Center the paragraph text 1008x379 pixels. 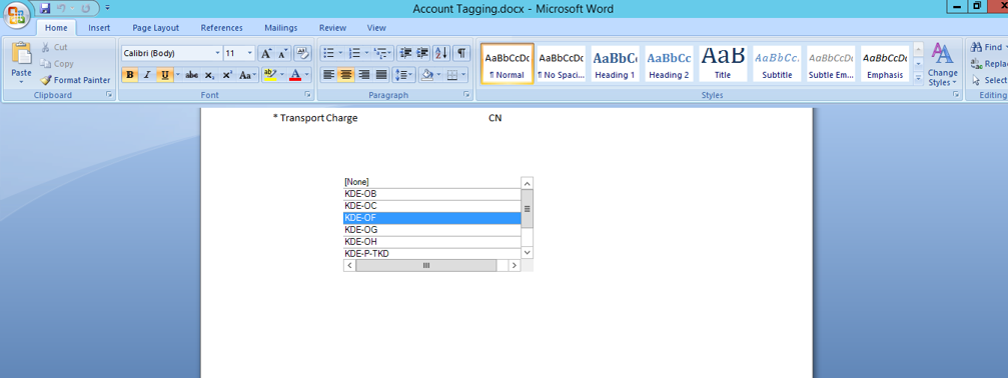[x=346, y=75]
